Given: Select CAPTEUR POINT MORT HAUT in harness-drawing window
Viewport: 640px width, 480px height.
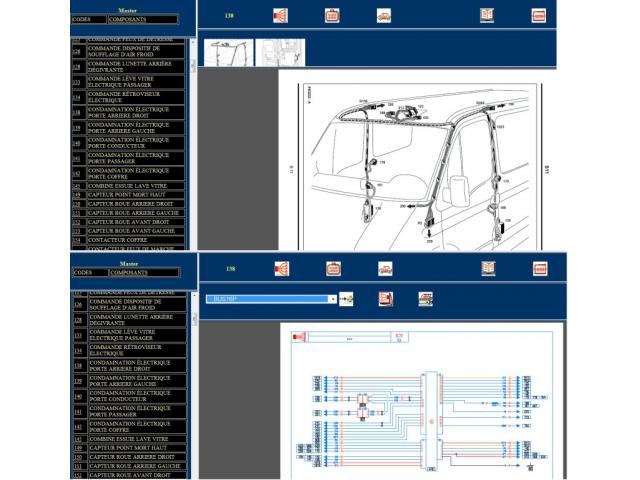Looking at the screenshot, I should point(136,195).
